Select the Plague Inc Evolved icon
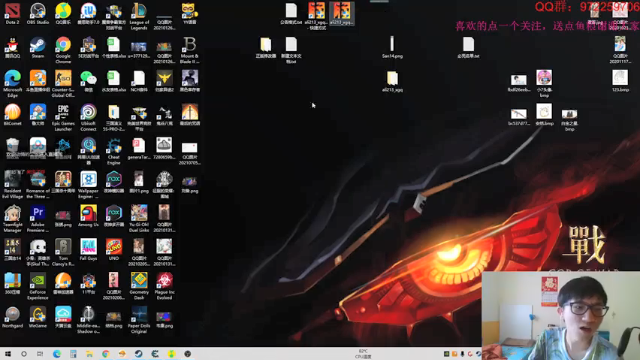This screenshot has width=640, height=360. point(164,287)
